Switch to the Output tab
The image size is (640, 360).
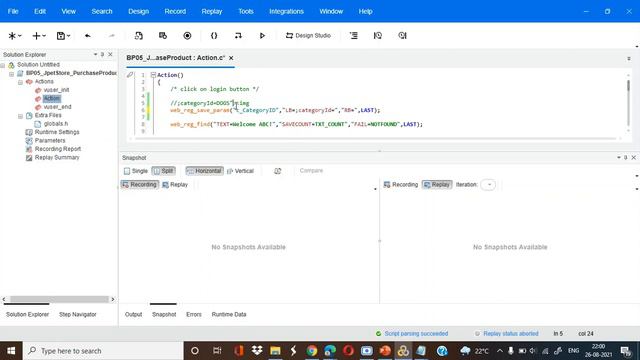coord(133,314)
